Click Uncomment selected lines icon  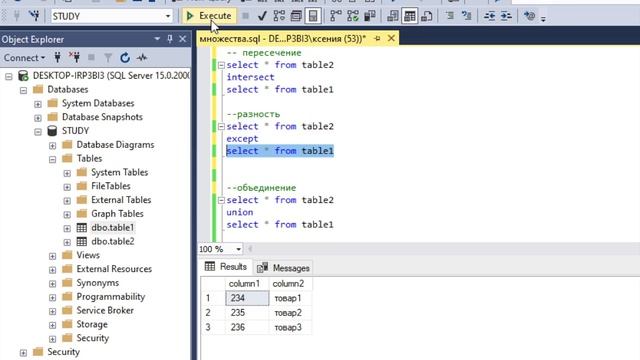click(x=466, y=16)
